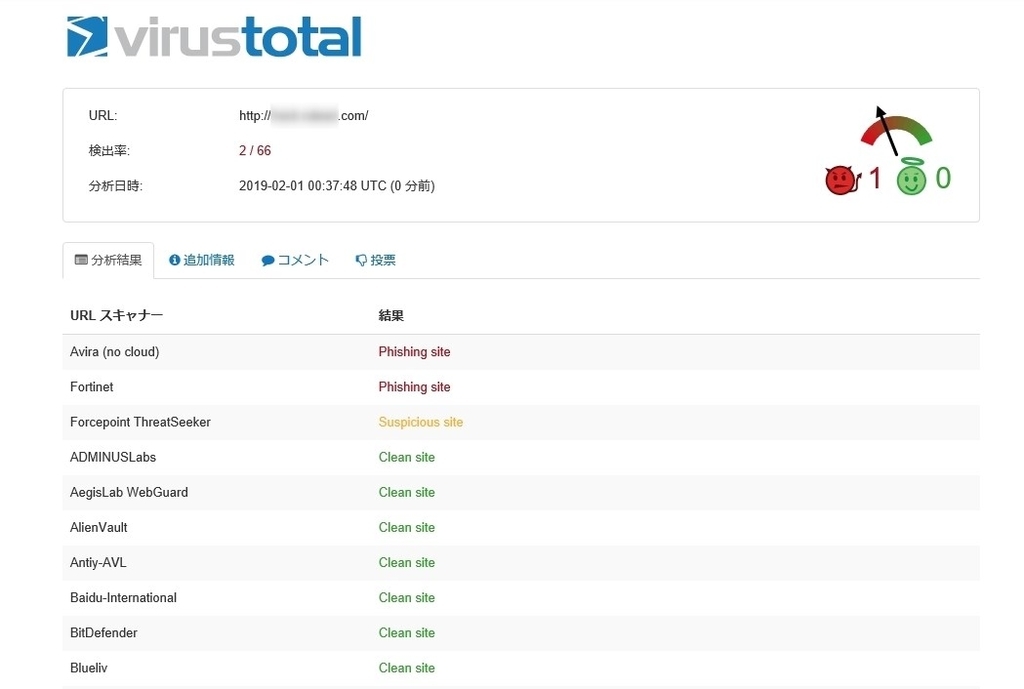Click the 分析日時 label
The image size is (1024, 689).
pos(116,186)
